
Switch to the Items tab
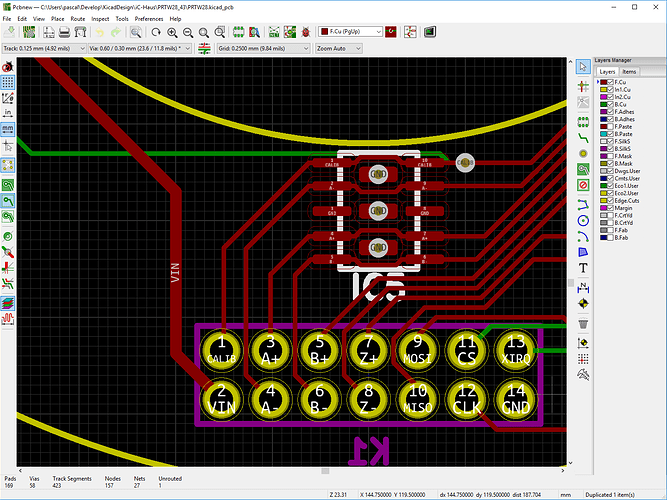pyautogui.click(x=629, y=72)
